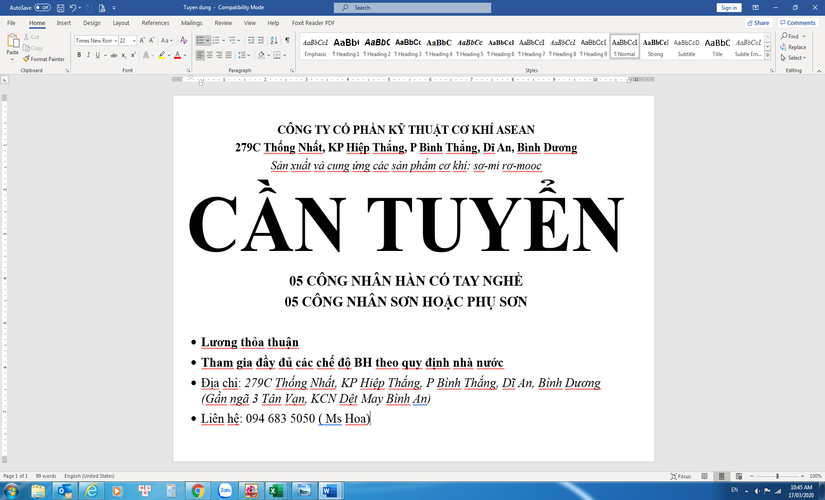The image size is (825, 500).
Task: Click the Undo arrow in the title bar
Action: 74,7
